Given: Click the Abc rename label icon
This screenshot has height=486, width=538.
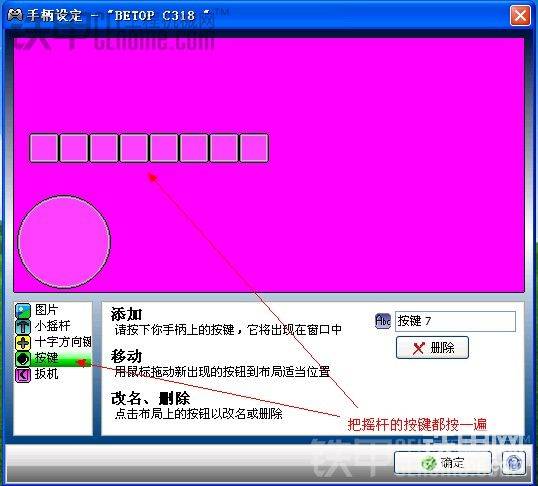Looking at the screenshot, I should [x=383, y=321].
